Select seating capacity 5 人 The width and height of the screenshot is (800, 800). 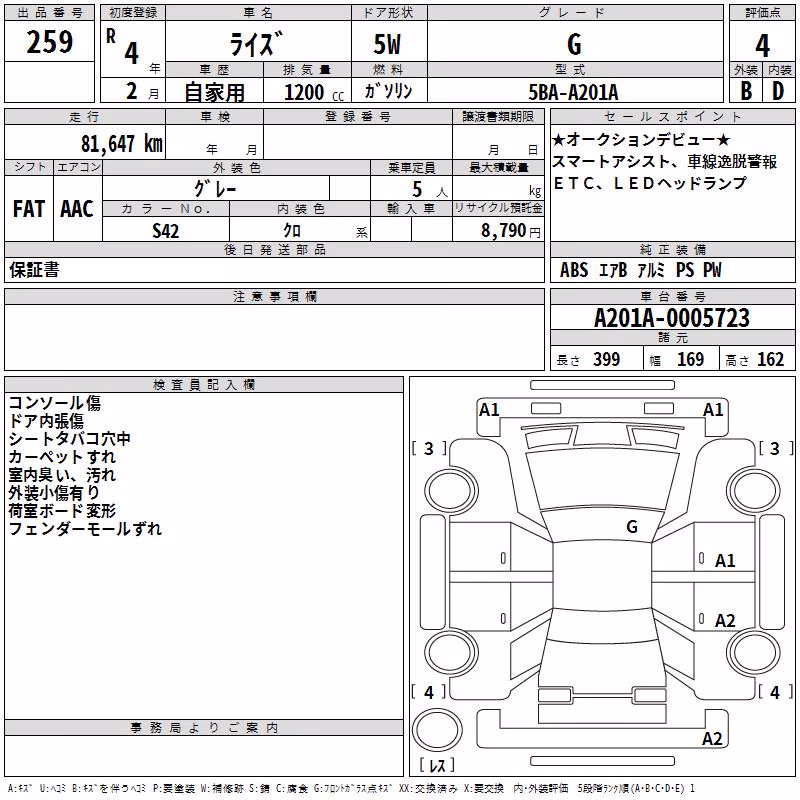coord(430,190)
